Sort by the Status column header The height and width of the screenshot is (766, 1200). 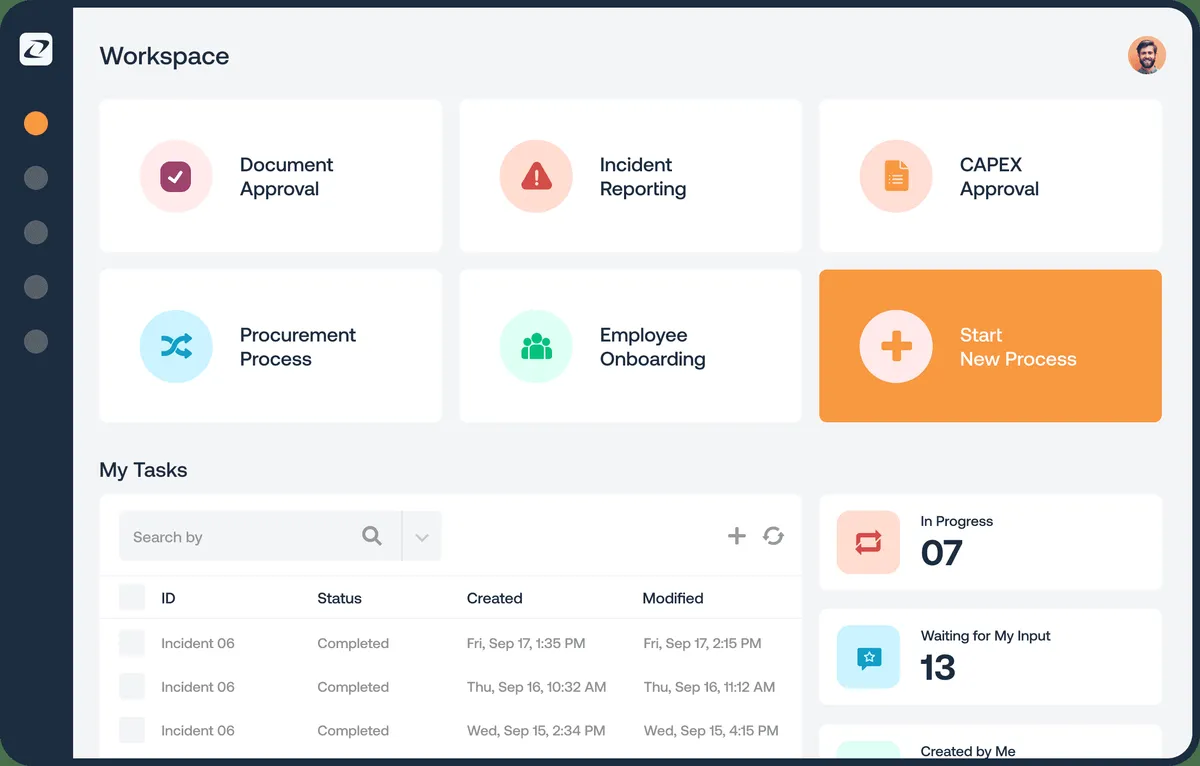click(339, 598)
